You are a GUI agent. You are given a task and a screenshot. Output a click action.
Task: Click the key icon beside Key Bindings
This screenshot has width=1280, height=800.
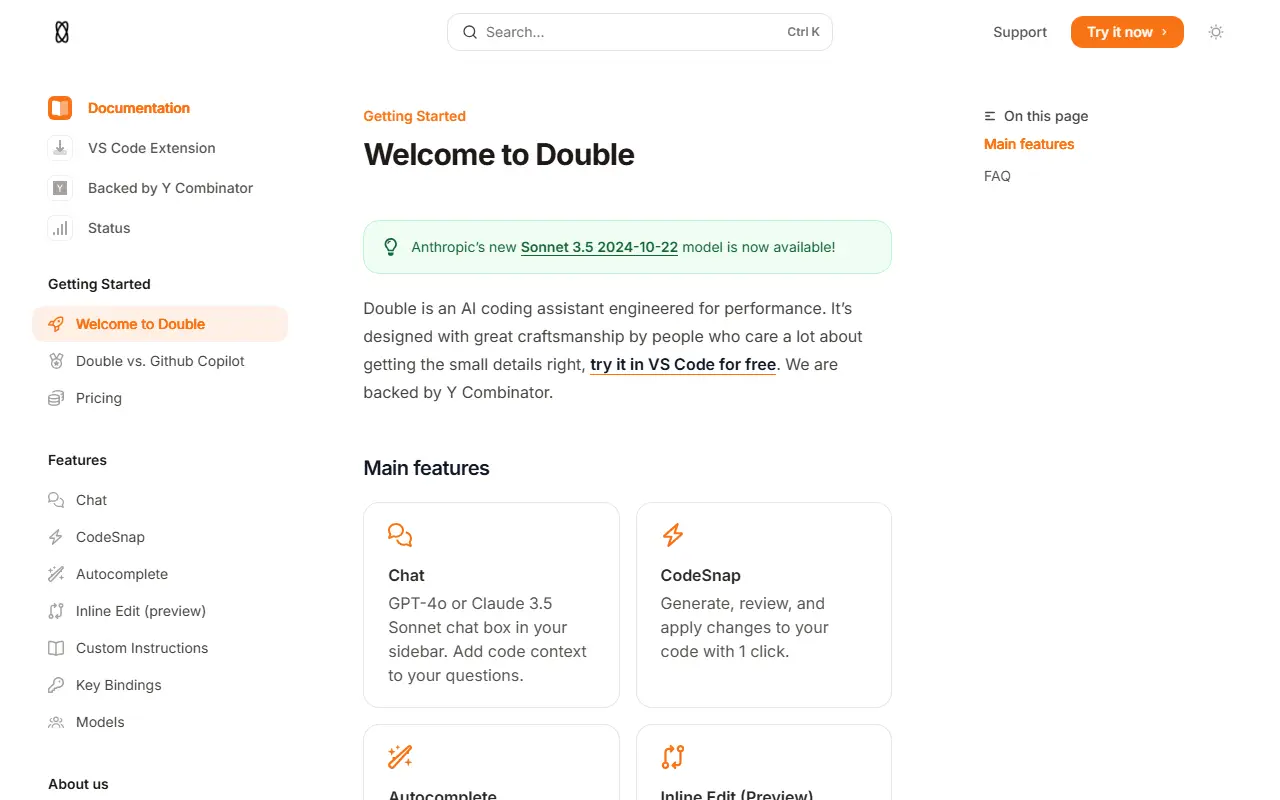[56, 685]
